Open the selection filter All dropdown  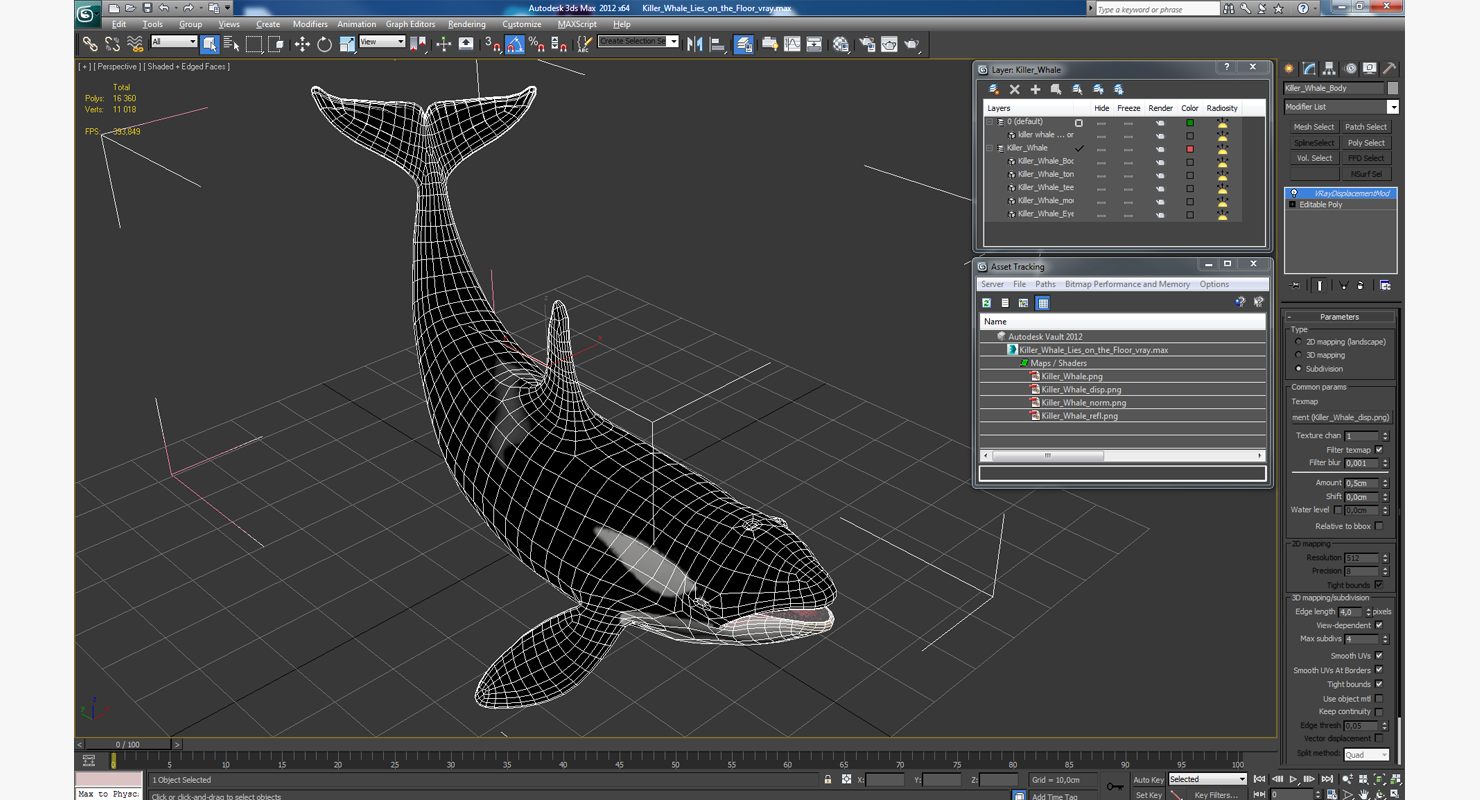(x=174, y=42)
